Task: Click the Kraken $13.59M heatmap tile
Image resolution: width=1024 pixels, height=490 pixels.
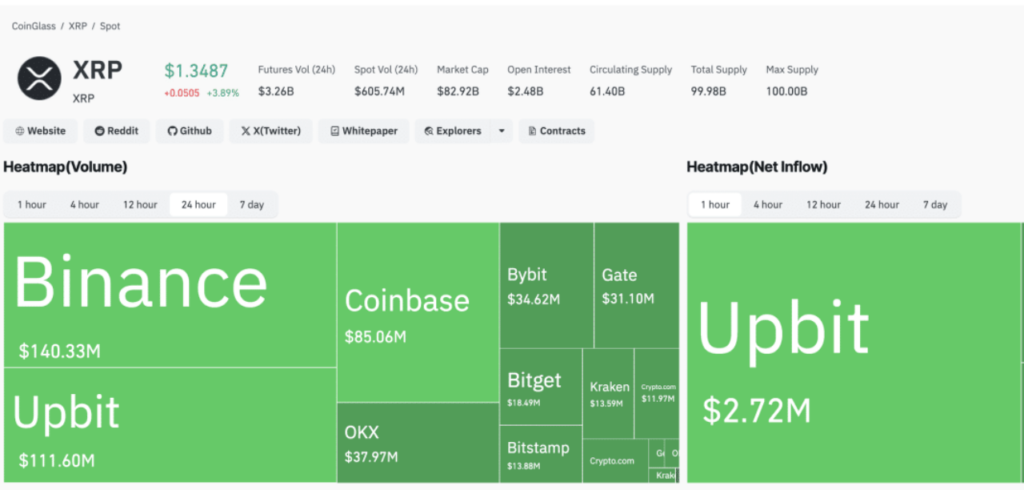Action: tap(608, 393)
